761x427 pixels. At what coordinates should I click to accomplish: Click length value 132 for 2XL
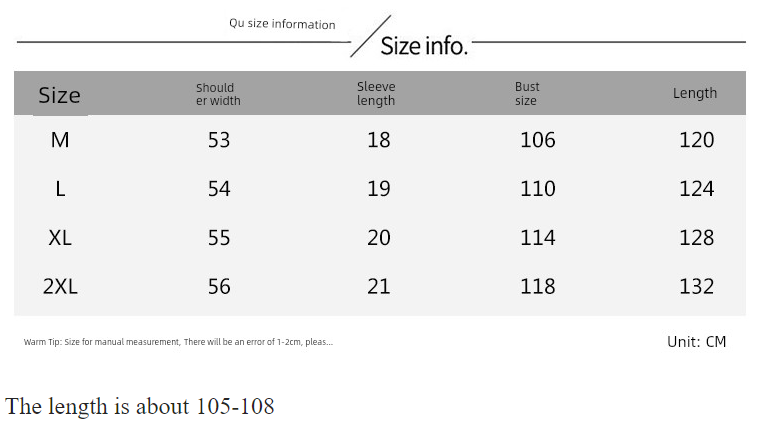tap(697, 287)
